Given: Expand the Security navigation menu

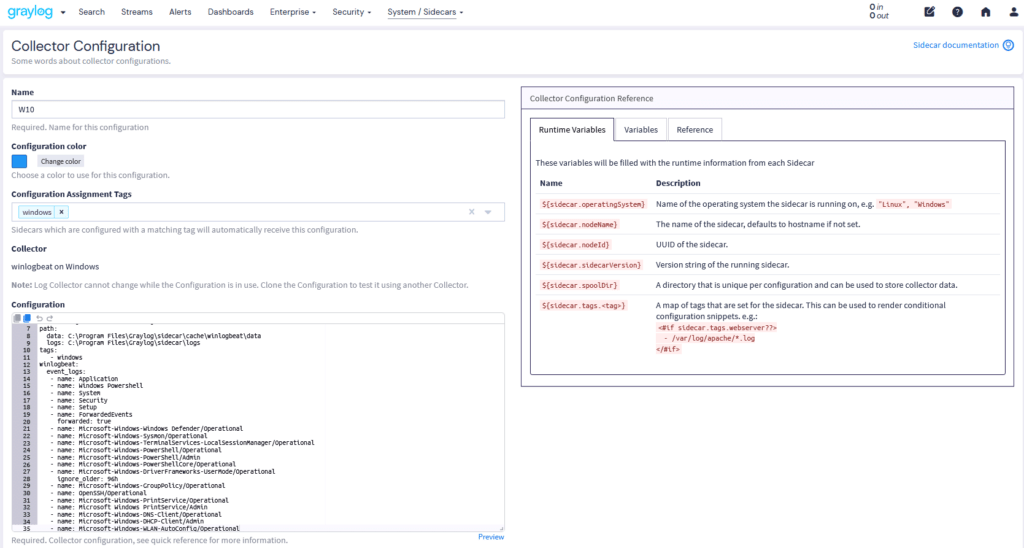Looking at the screenshot, I should (351, 12).
